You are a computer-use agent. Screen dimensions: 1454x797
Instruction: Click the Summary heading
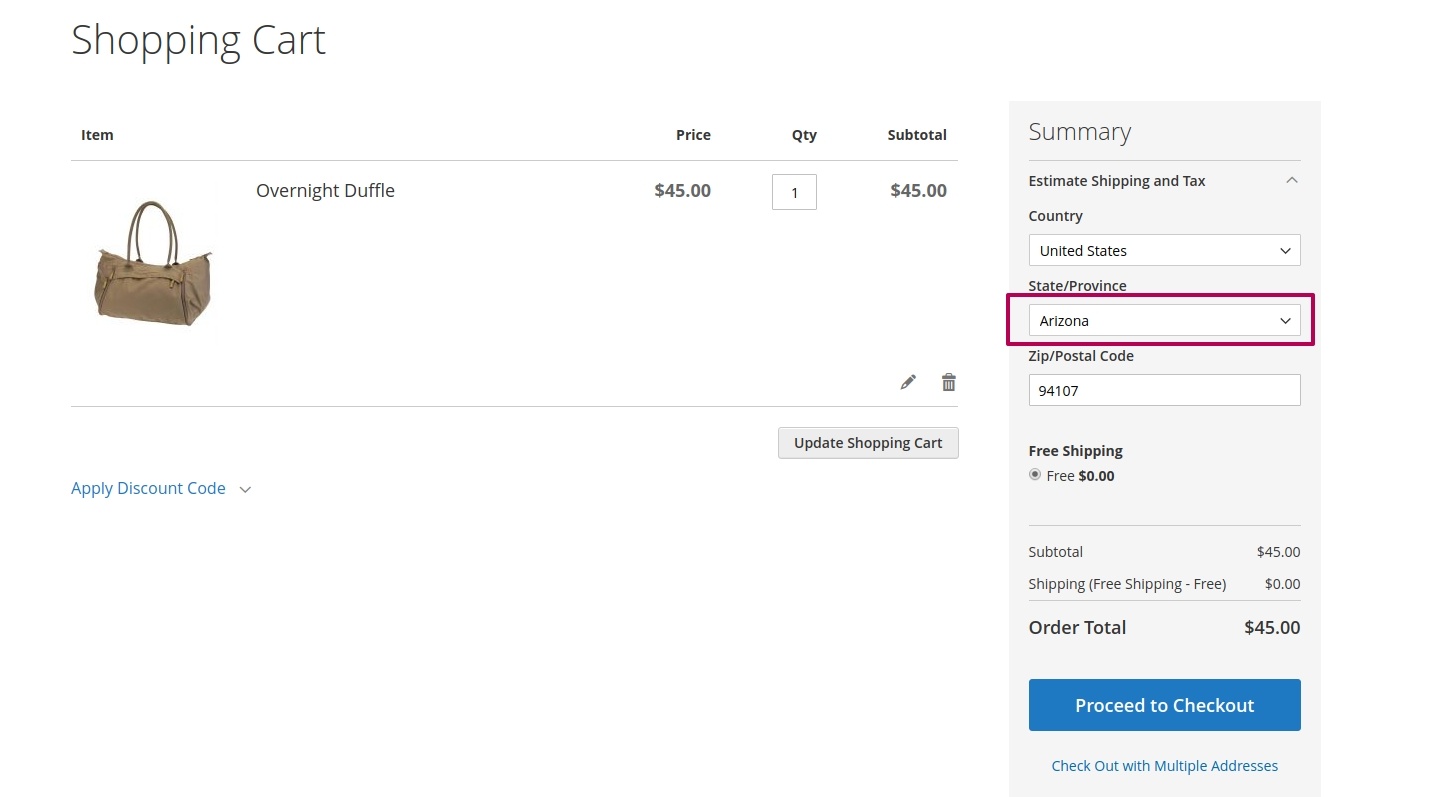click(x=1079, y=132)
